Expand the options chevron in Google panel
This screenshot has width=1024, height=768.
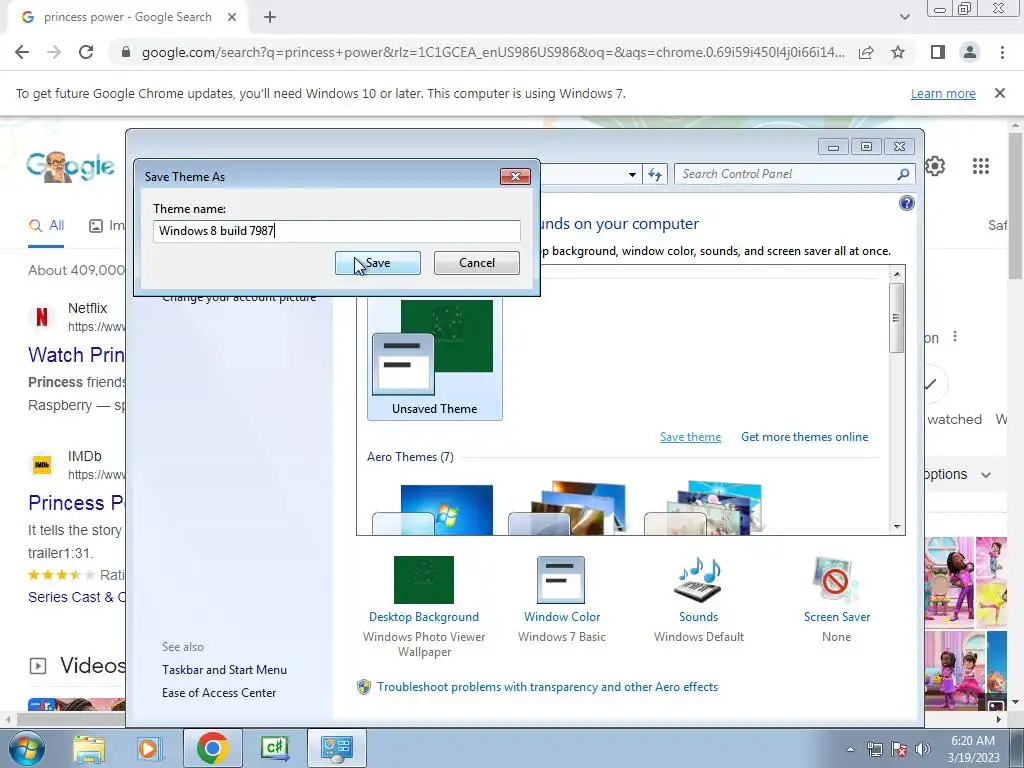click(986, 475)
